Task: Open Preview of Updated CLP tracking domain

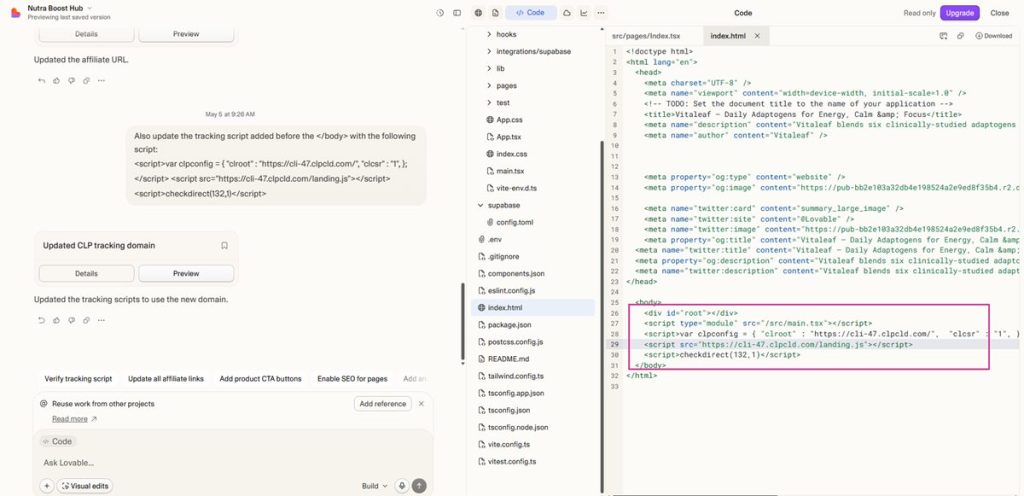Action: [186, 273]
